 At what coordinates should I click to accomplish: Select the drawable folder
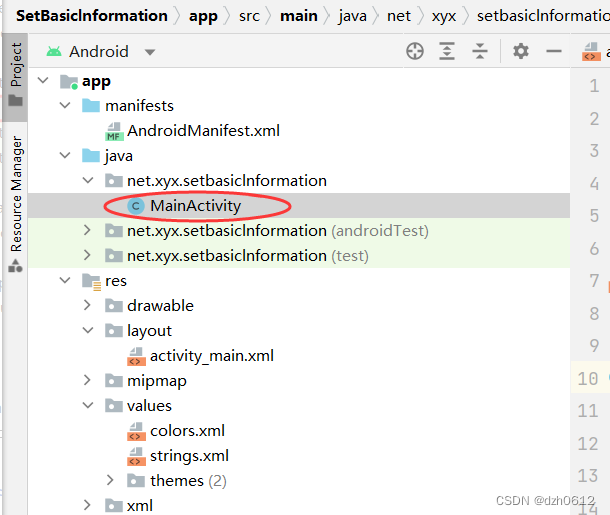pyautogui.click(x=160, y=306)
